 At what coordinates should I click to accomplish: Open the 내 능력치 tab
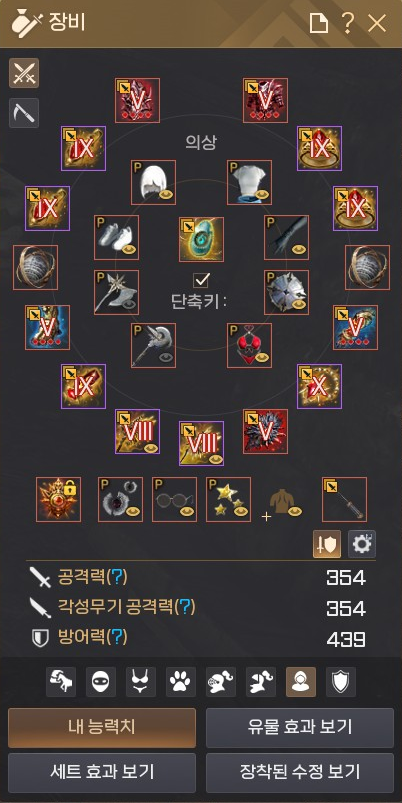(x=102, y=728)
